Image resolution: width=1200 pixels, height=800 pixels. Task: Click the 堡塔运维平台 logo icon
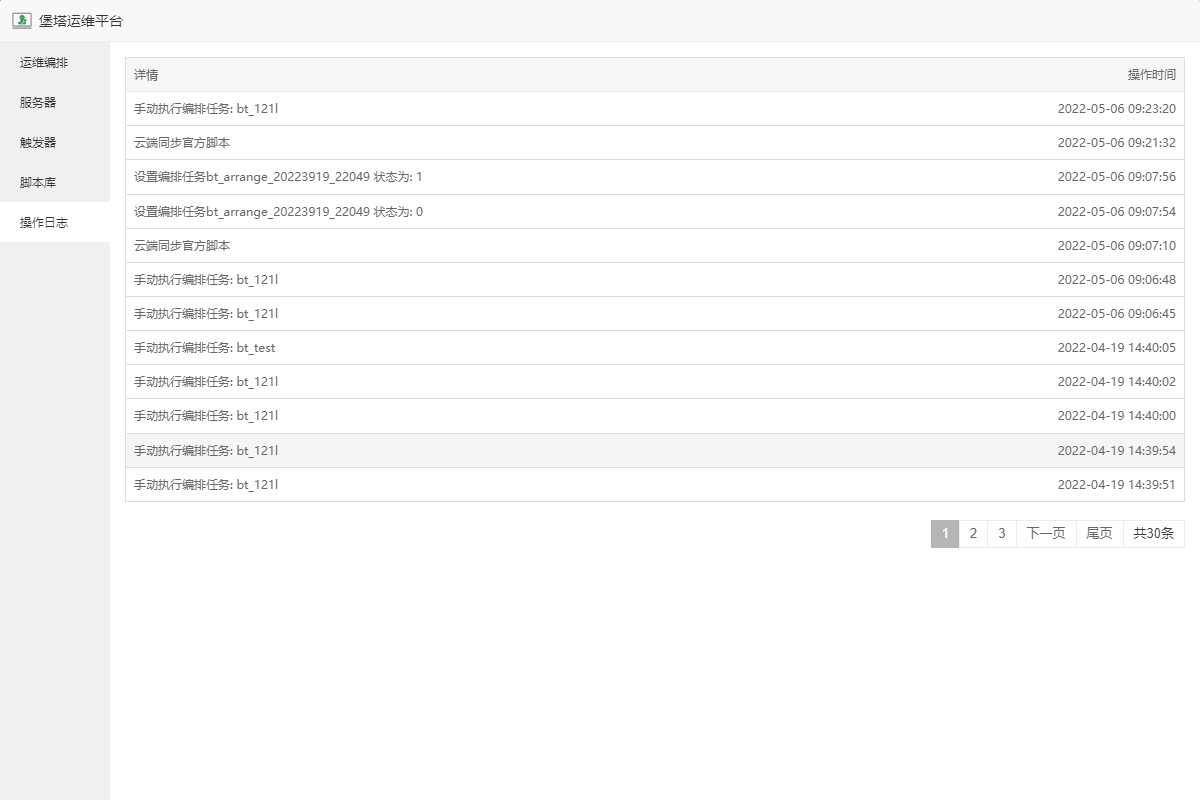click(21, 20)
